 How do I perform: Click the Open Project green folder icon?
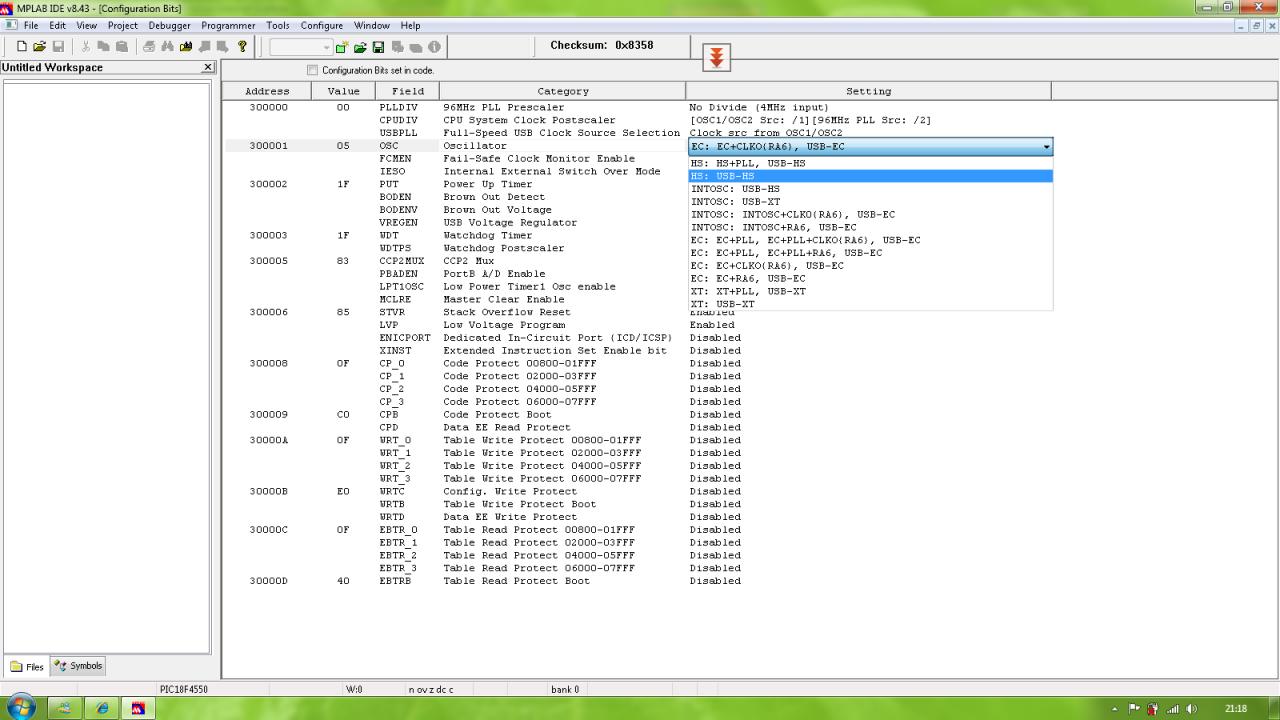tap(360, 47)
